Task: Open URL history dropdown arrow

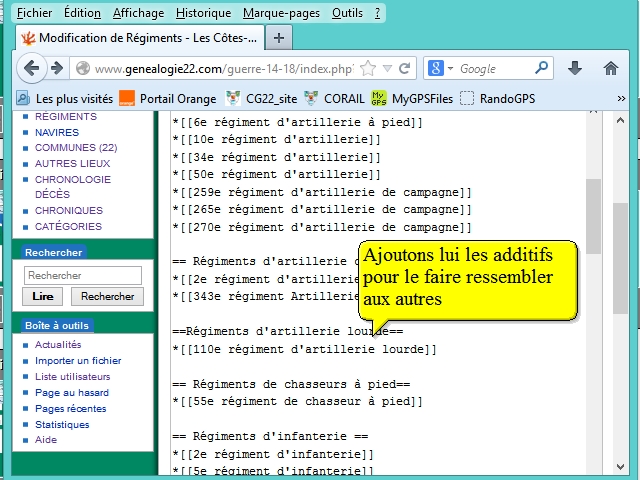Action: point(387,68)
